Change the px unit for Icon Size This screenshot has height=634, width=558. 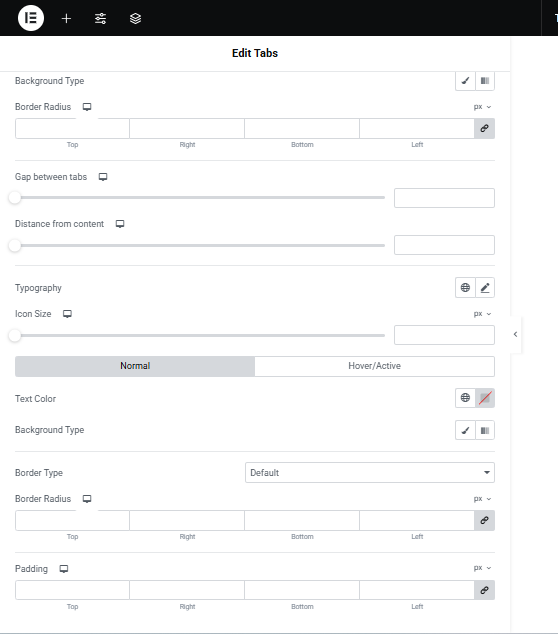coord(482,314)
